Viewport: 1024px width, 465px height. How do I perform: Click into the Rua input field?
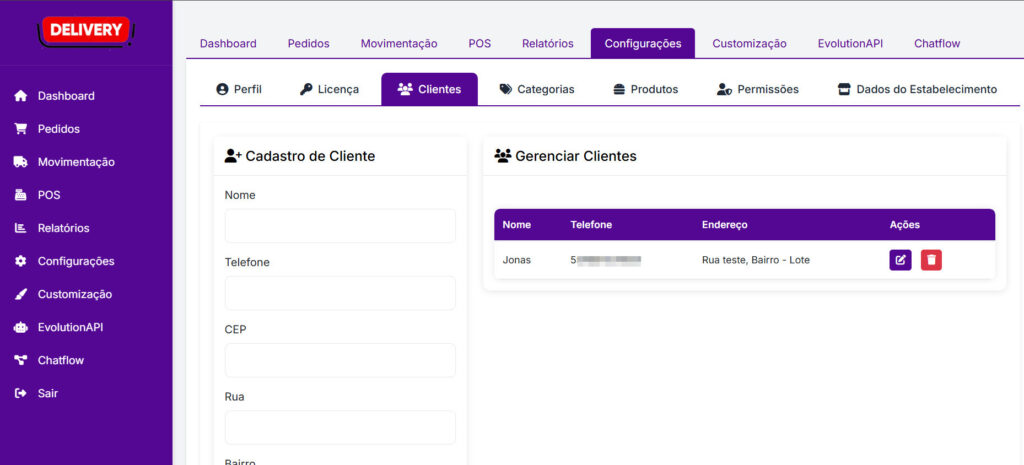point(340,428)
